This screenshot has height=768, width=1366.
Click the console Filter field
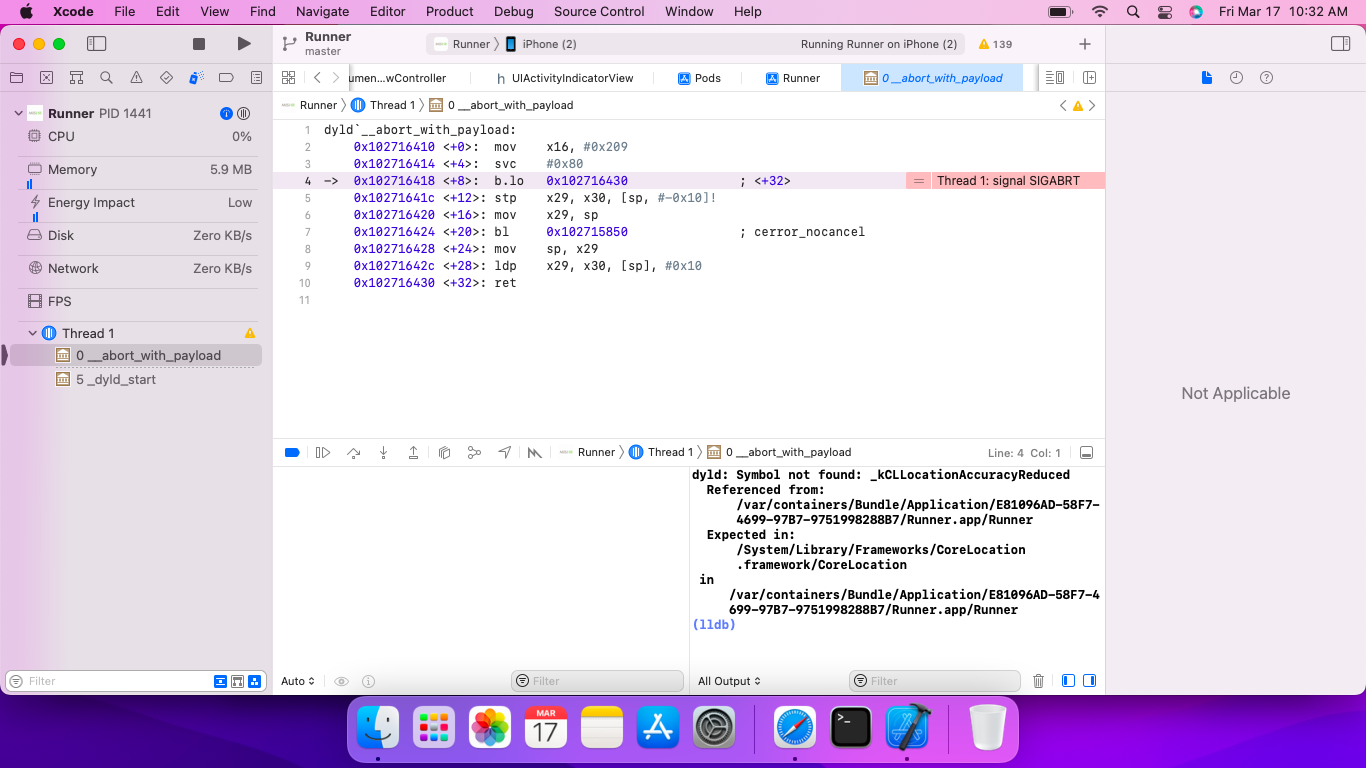tap(935, 681)
